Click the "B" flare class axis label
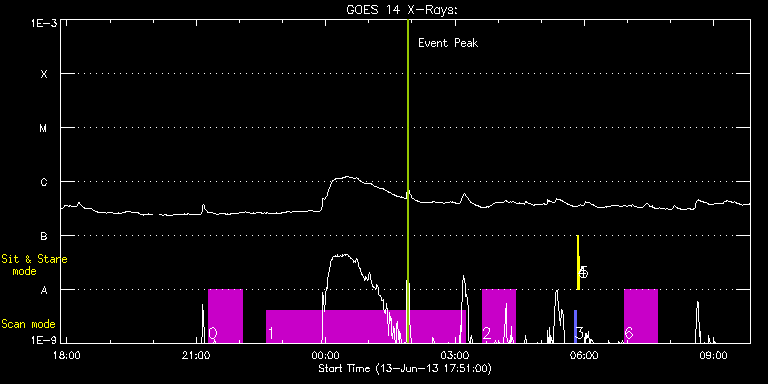 44,236
